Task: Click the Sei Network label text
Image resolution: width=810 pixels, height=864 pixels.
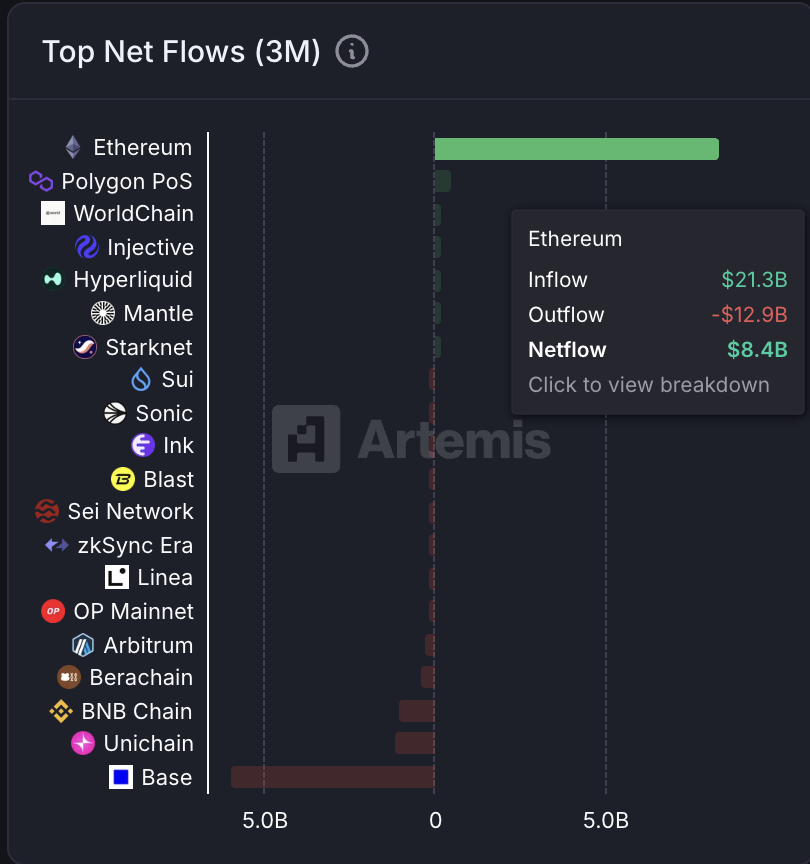Action: [x=131, y=511]
